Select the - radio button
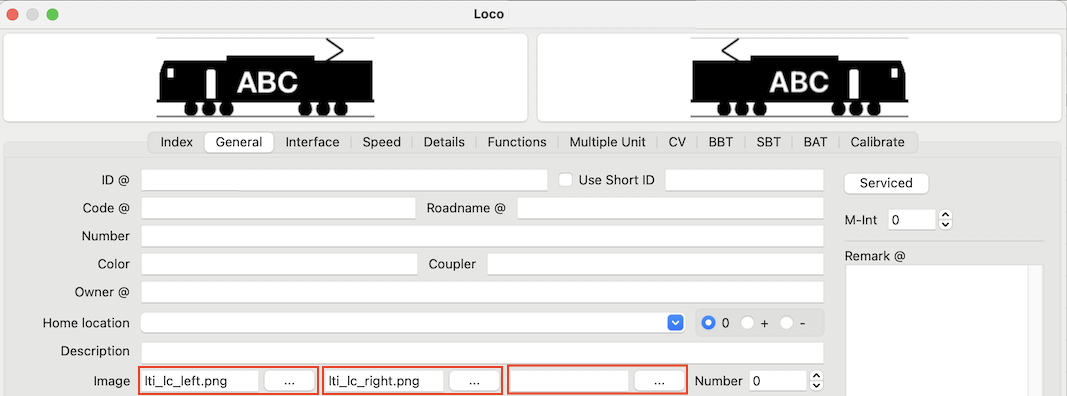Screen dimensions: 1067x396 (x=787, y=323)
